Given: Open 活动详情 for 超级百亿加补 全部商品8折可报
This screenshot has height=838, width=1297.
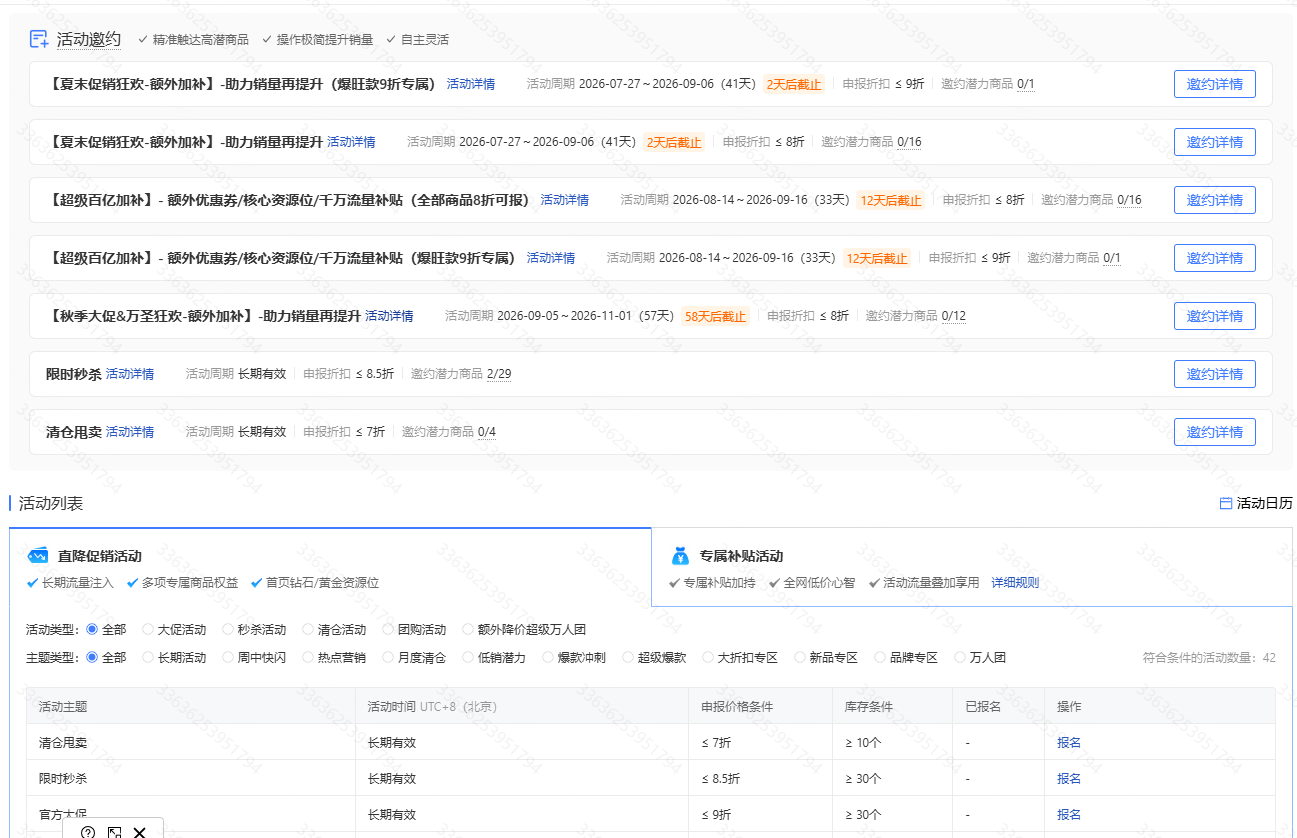Looking at the screenshot, I should coord(565,200).
